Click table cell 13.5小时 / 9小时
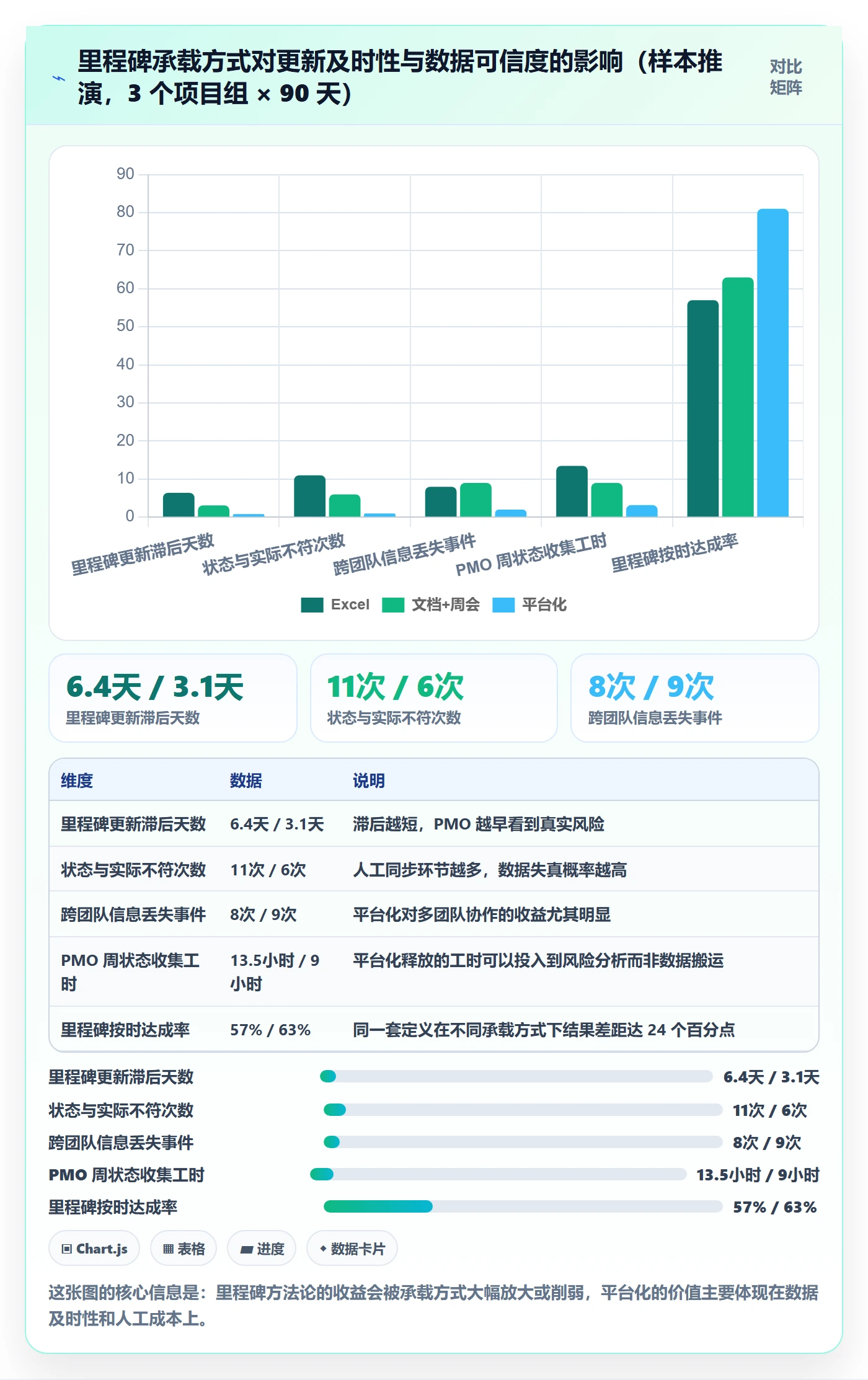This screenshot has width=868, height=1380. (275, 971)
